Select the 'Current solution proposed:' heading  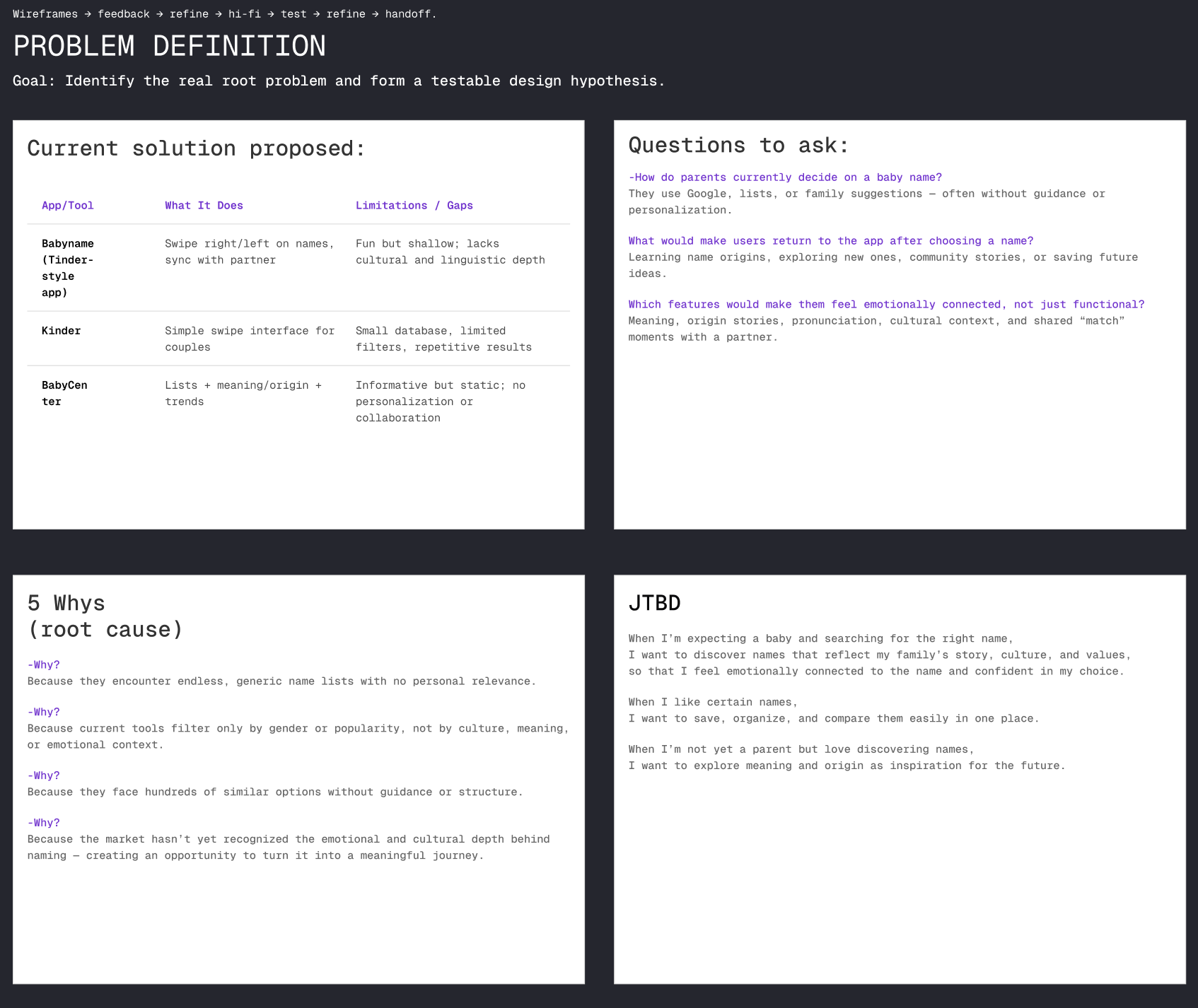(x=196, y=148)
